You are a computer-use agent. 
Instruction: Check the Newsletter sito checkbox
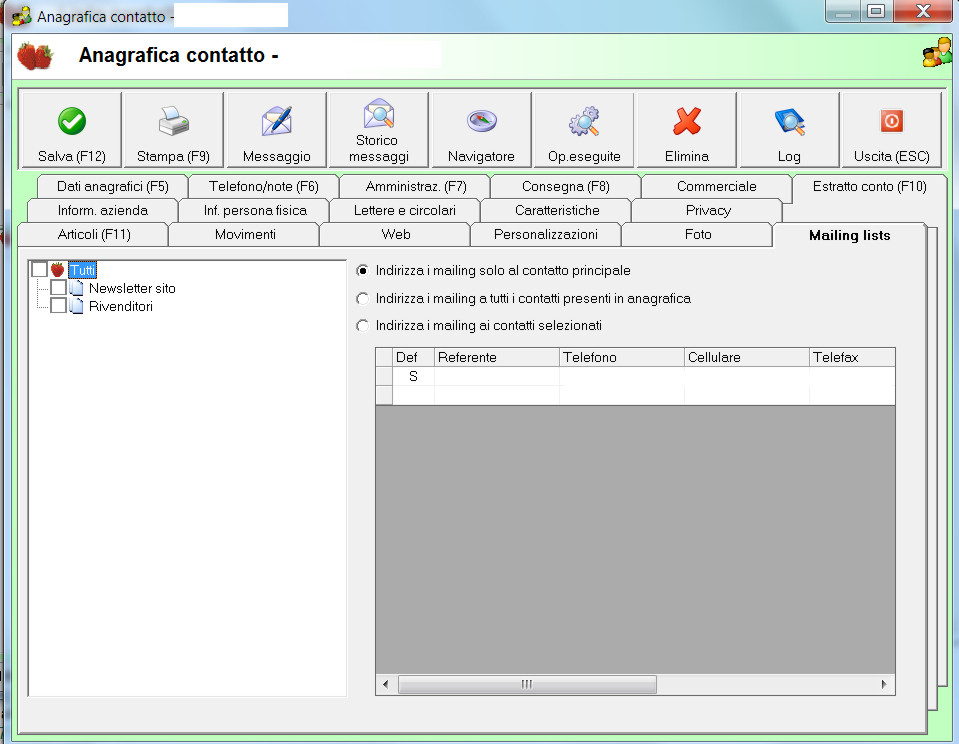pyautogui.click(x=59, y=288)
